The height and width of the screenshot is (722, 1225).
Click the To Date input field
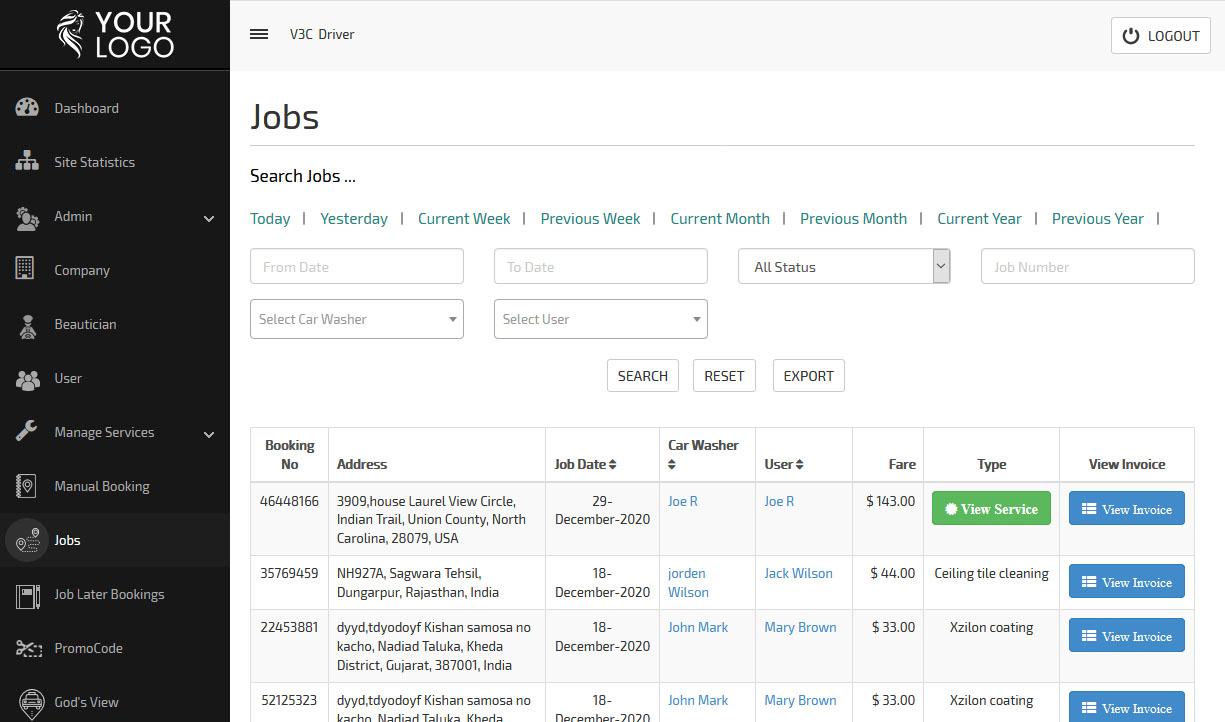[x=601, y=267]
